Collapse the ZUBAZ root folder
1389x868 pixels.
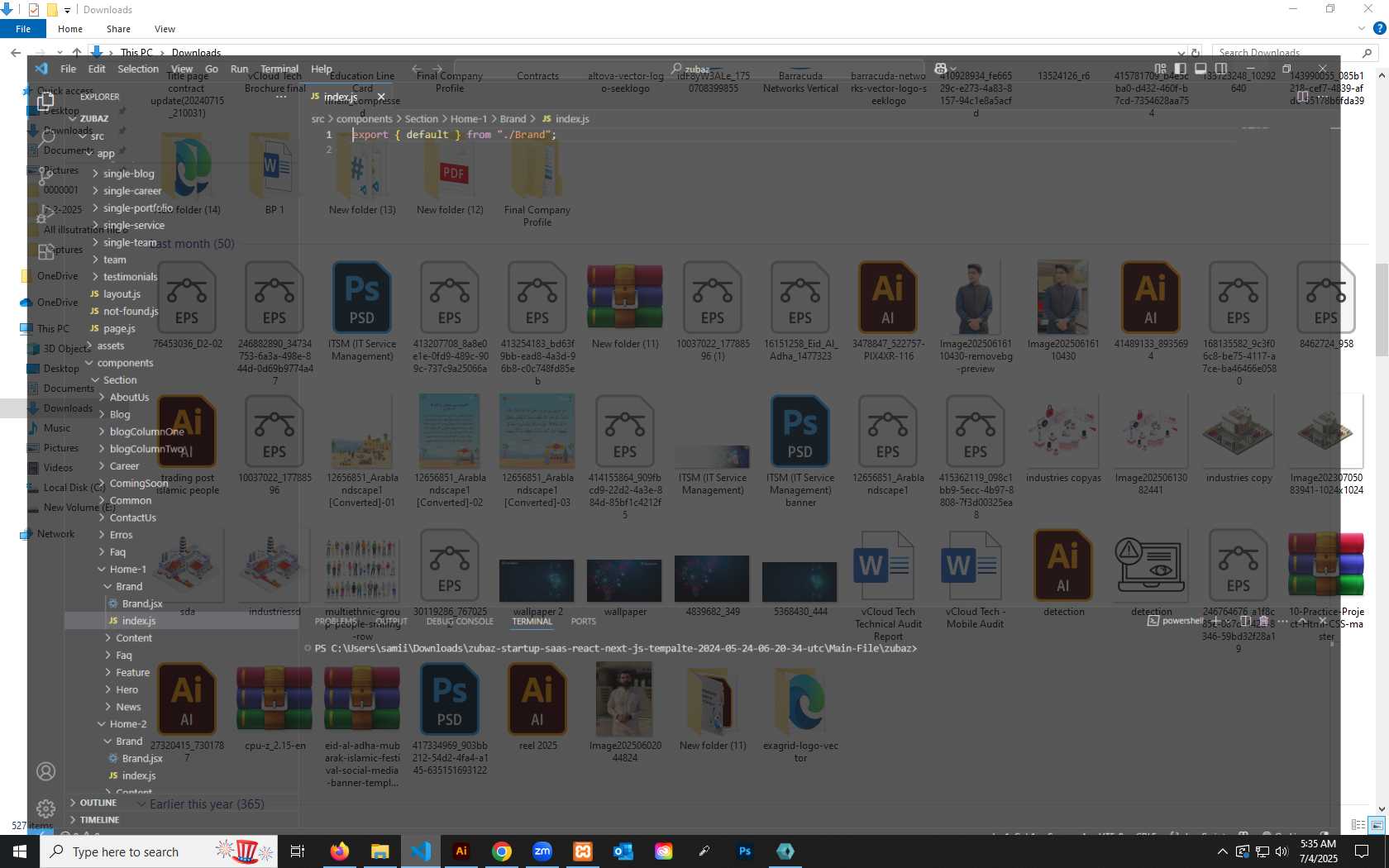click(94, 118)
